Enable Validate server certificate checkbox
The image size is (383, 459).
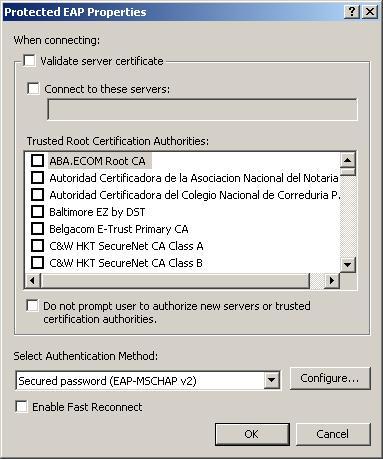coord(29,61)
